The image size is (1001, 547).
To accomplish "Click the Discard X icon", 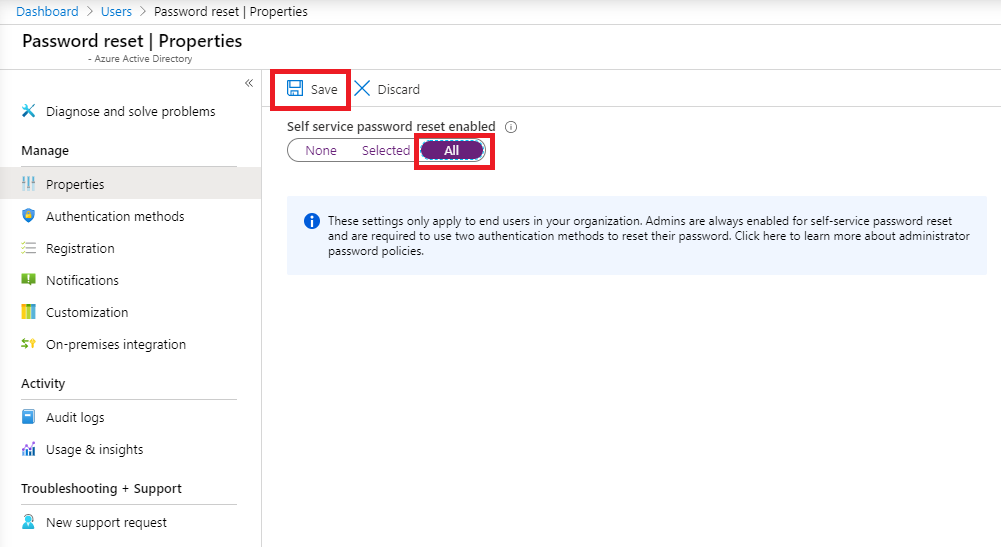I will click(x=362, y=89).
